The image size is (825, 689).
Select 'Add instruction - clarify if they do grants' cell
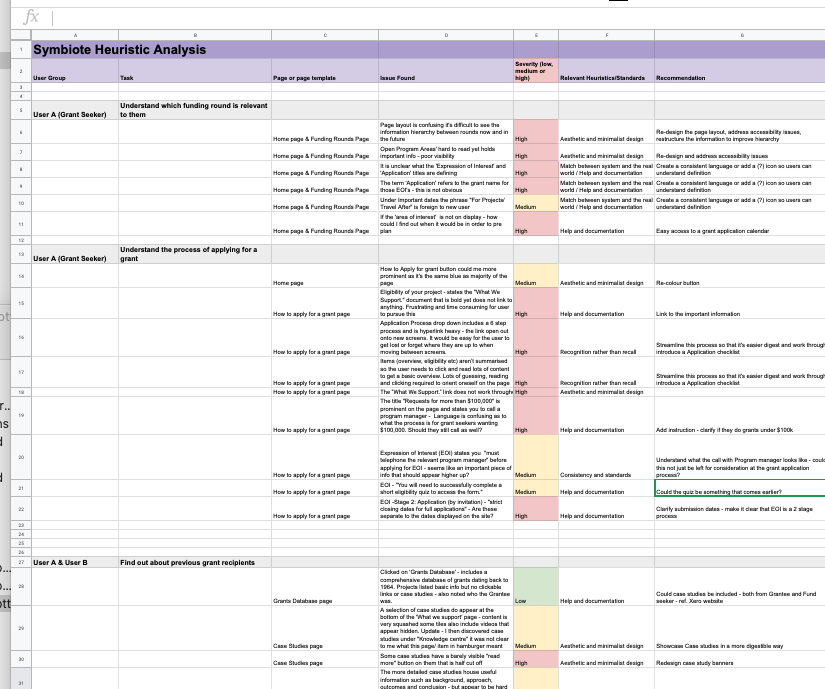pyautogui.click(x=740, y=416)
